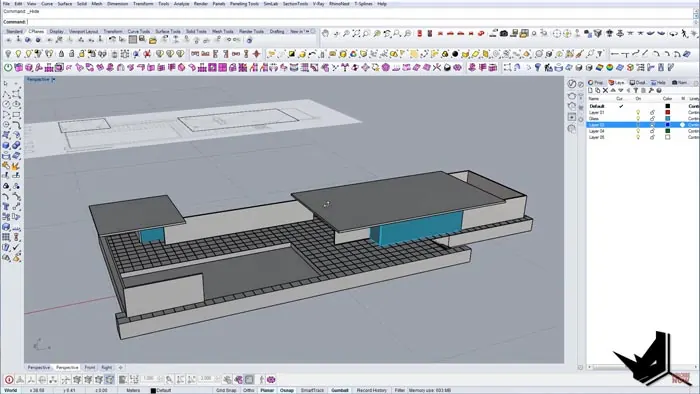Toggle Glass layer visibility lightbulb
Image resolution: width=700 pixels, height=394 pixels.
tap(638, 119)
